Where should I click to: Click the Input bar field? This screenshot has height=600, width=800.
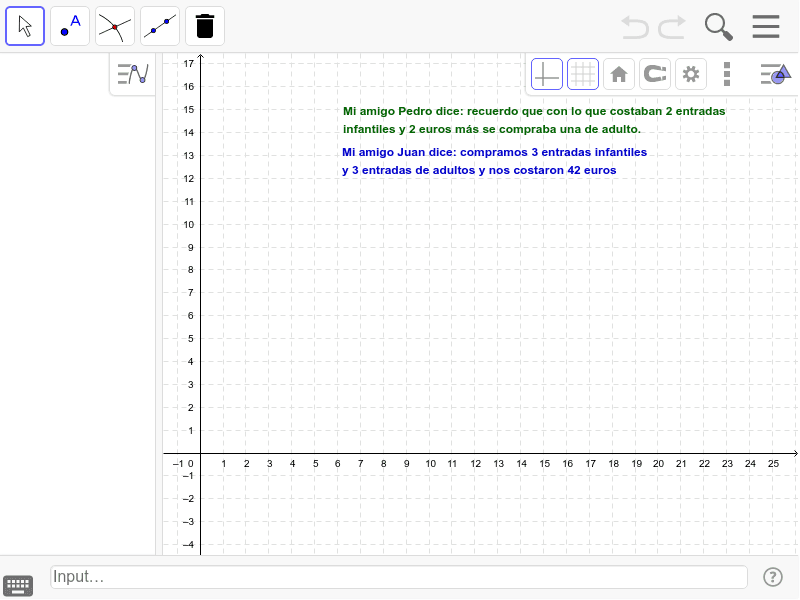[399, 577]
